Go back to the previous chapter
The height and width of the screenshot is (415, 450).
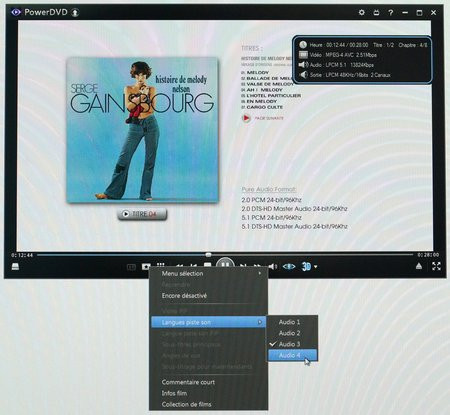[193, 266]
